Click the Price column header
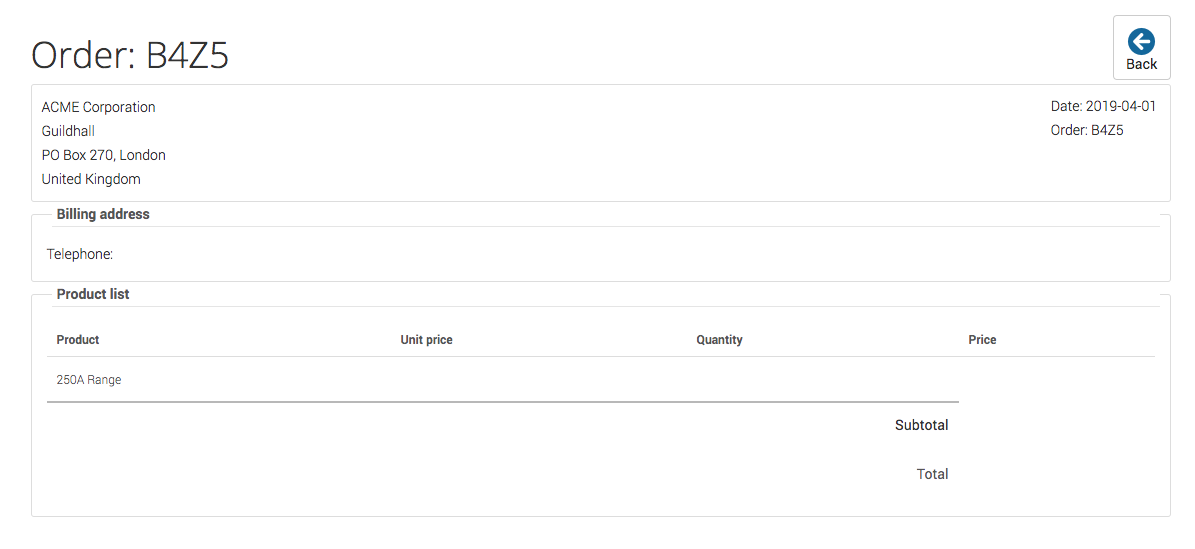 coord(982,340)
